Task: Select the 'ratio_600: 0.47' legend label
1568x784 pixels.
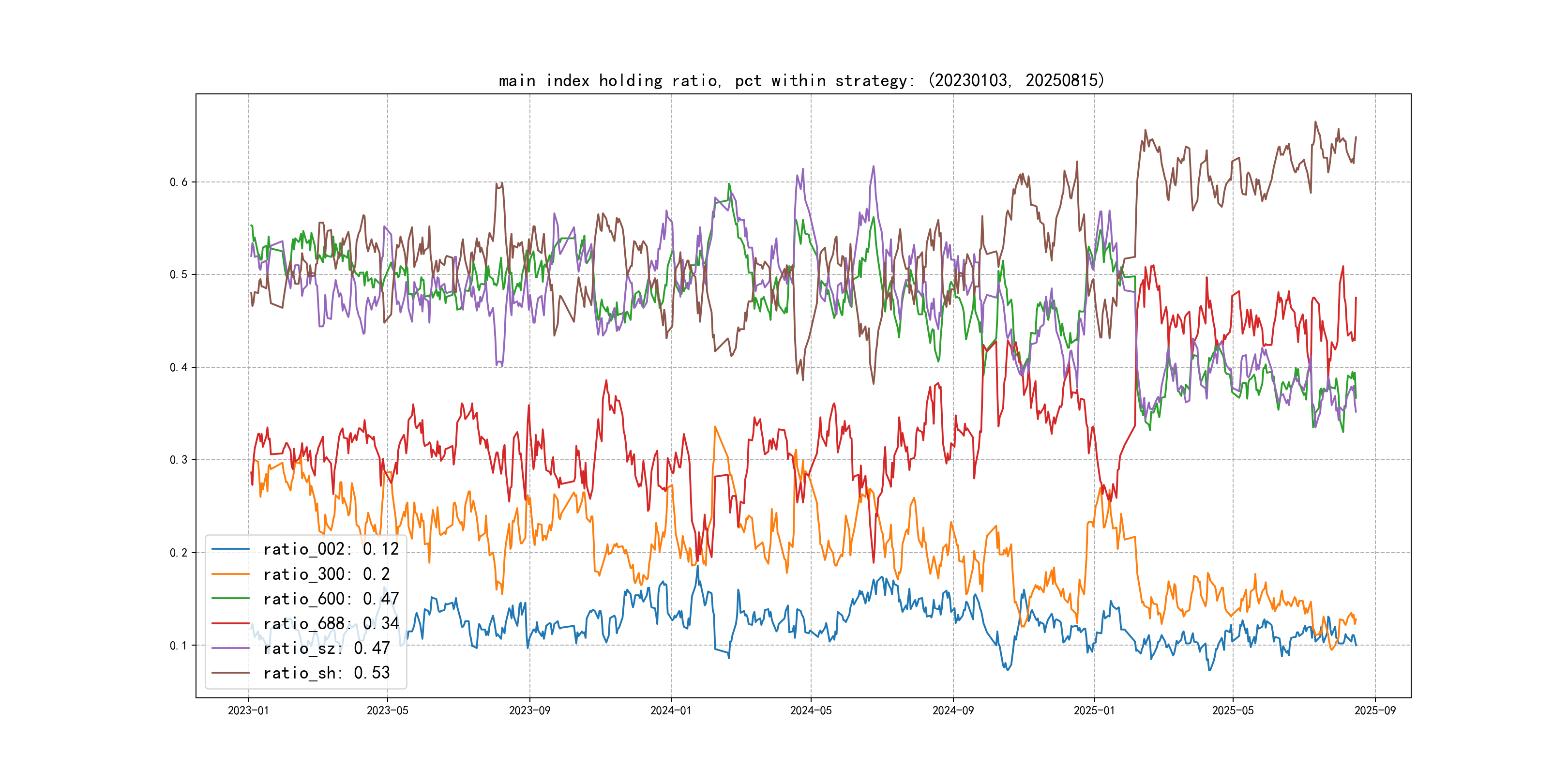Action: [x=331, y=599]
